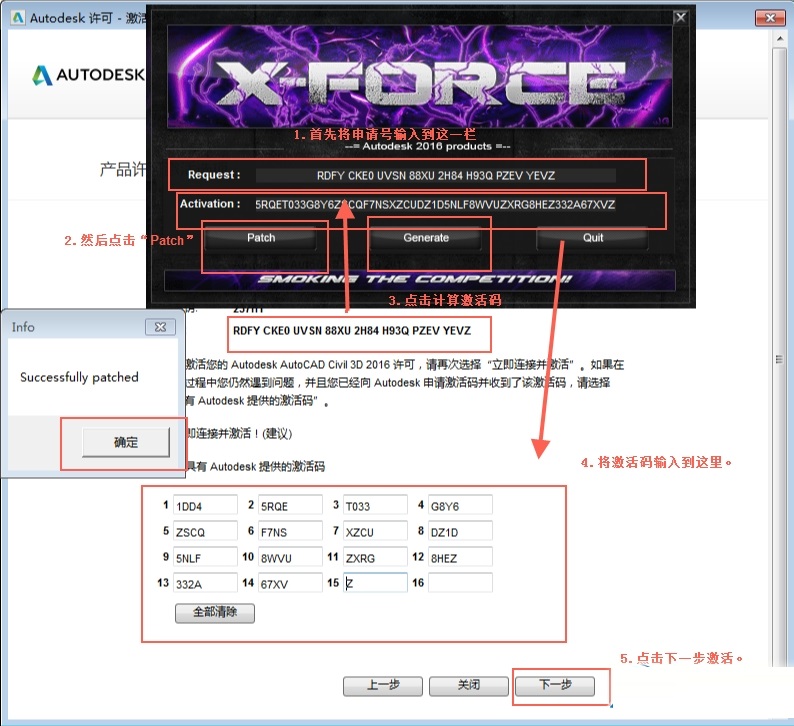Click activation field 12 containing 8HEZ
This screenshot has width=794, height=726.
(x=460, y=557)
